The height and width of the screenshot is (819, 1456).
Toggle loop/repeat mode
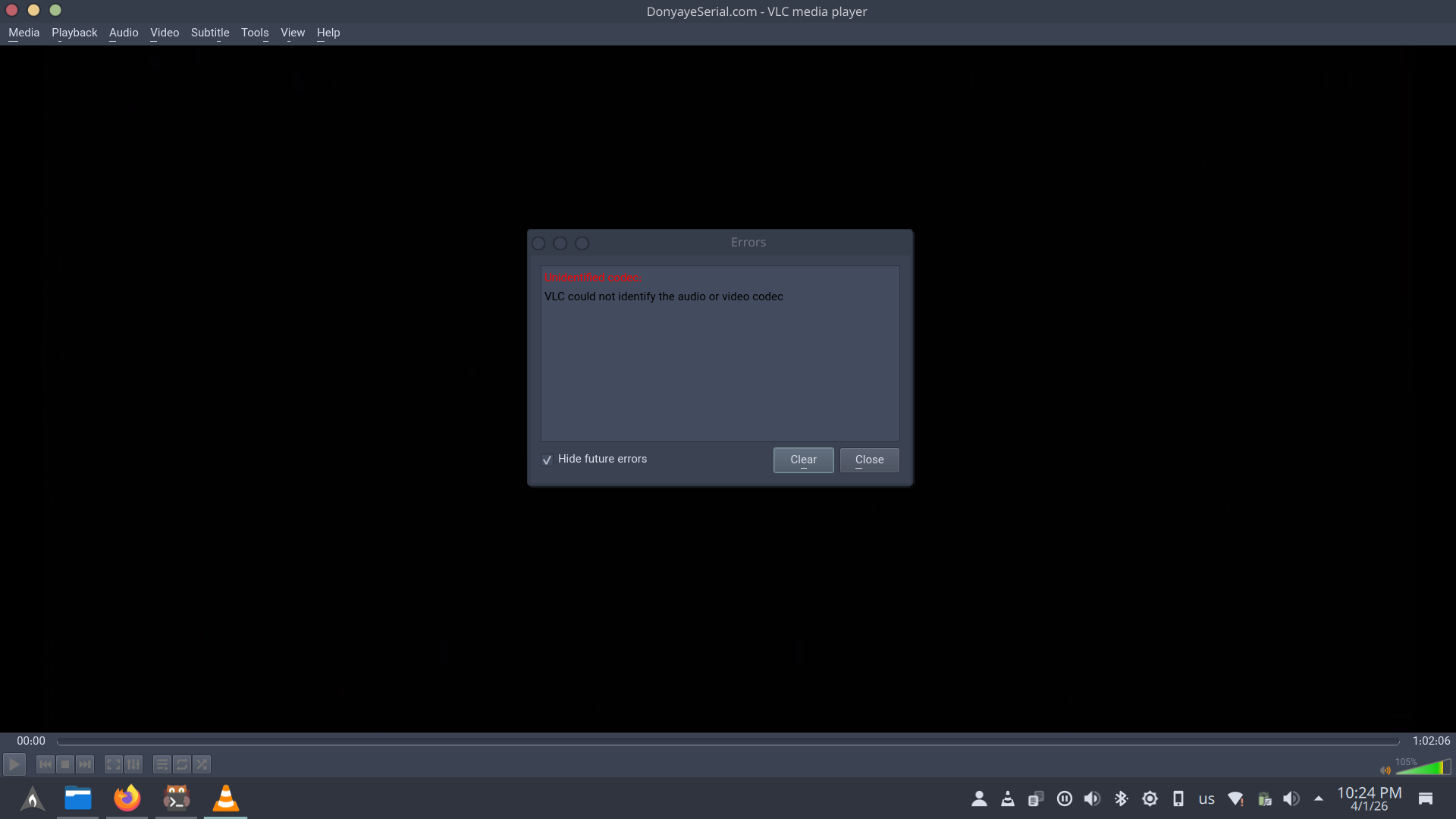(182, 764)
